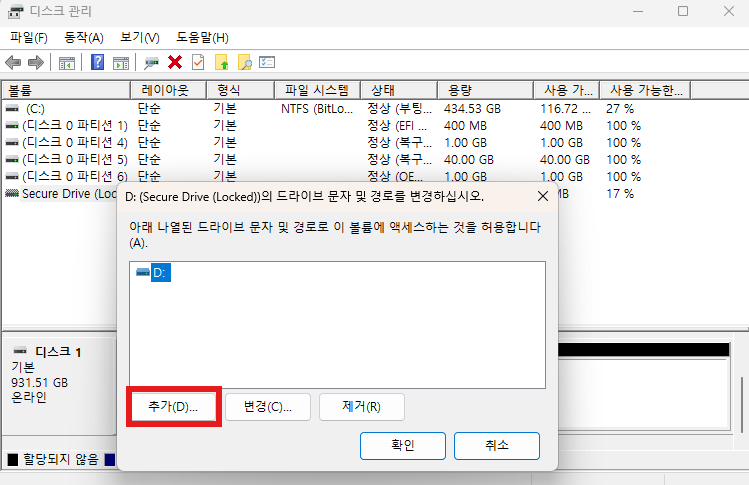Cancel with the 취소 button
749x485 pixels.
(497, 445)
